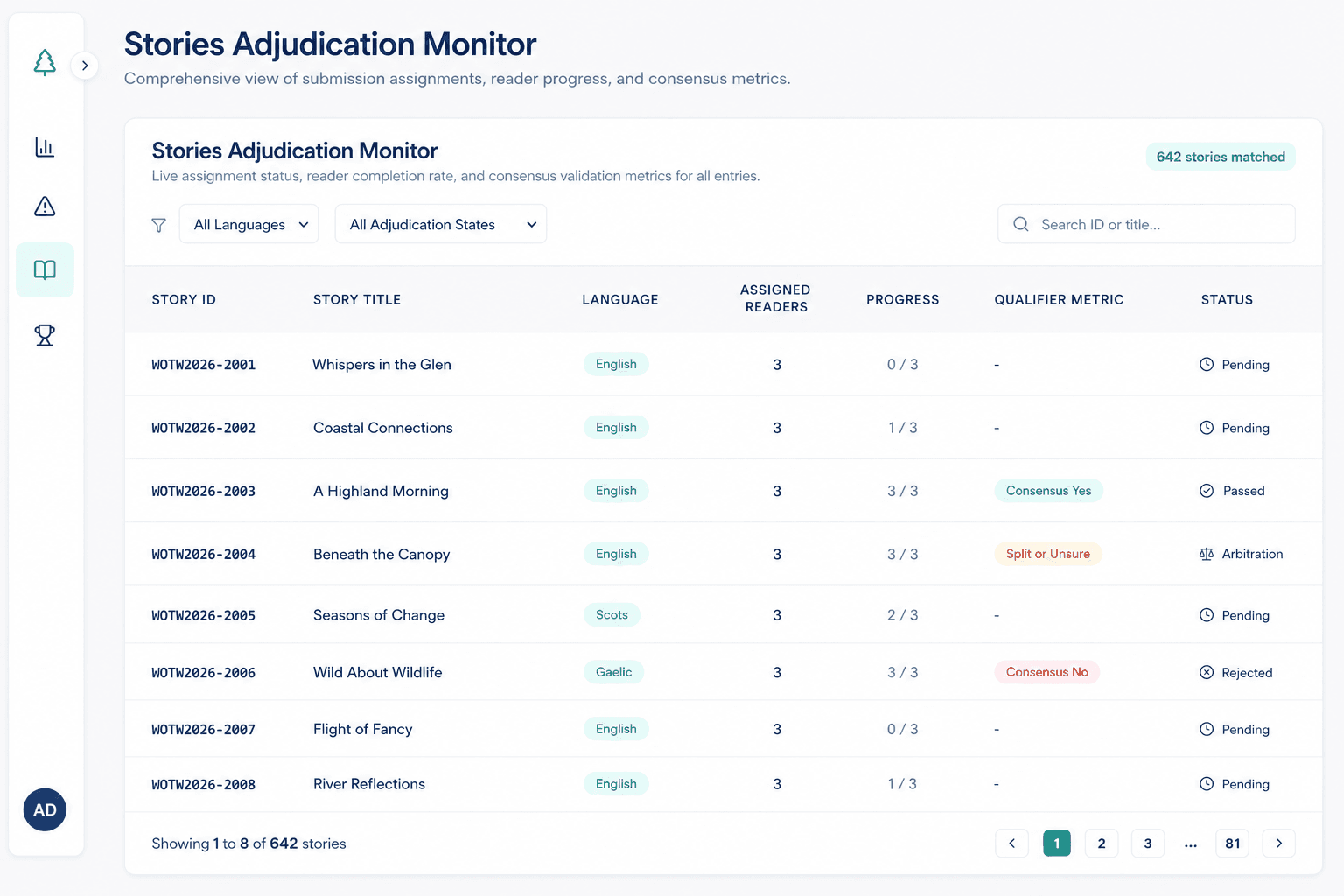Click the clock icon for River Reflections
Image resolution: width=1344 pixels, height=896 pixels.
(1207, 784)
